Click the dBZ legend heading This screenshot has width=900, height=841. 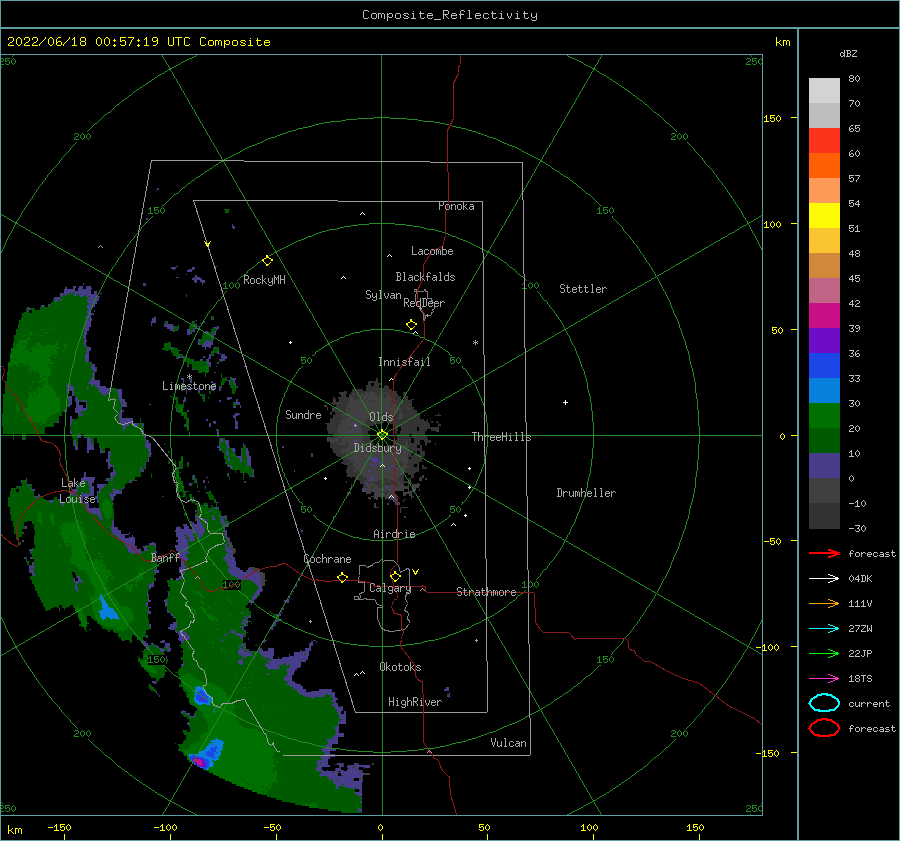coord(848,53)
